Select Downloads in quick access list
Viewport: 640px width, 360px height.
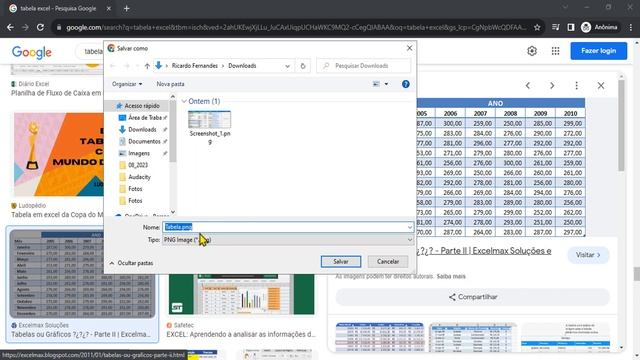click(142, 129)
